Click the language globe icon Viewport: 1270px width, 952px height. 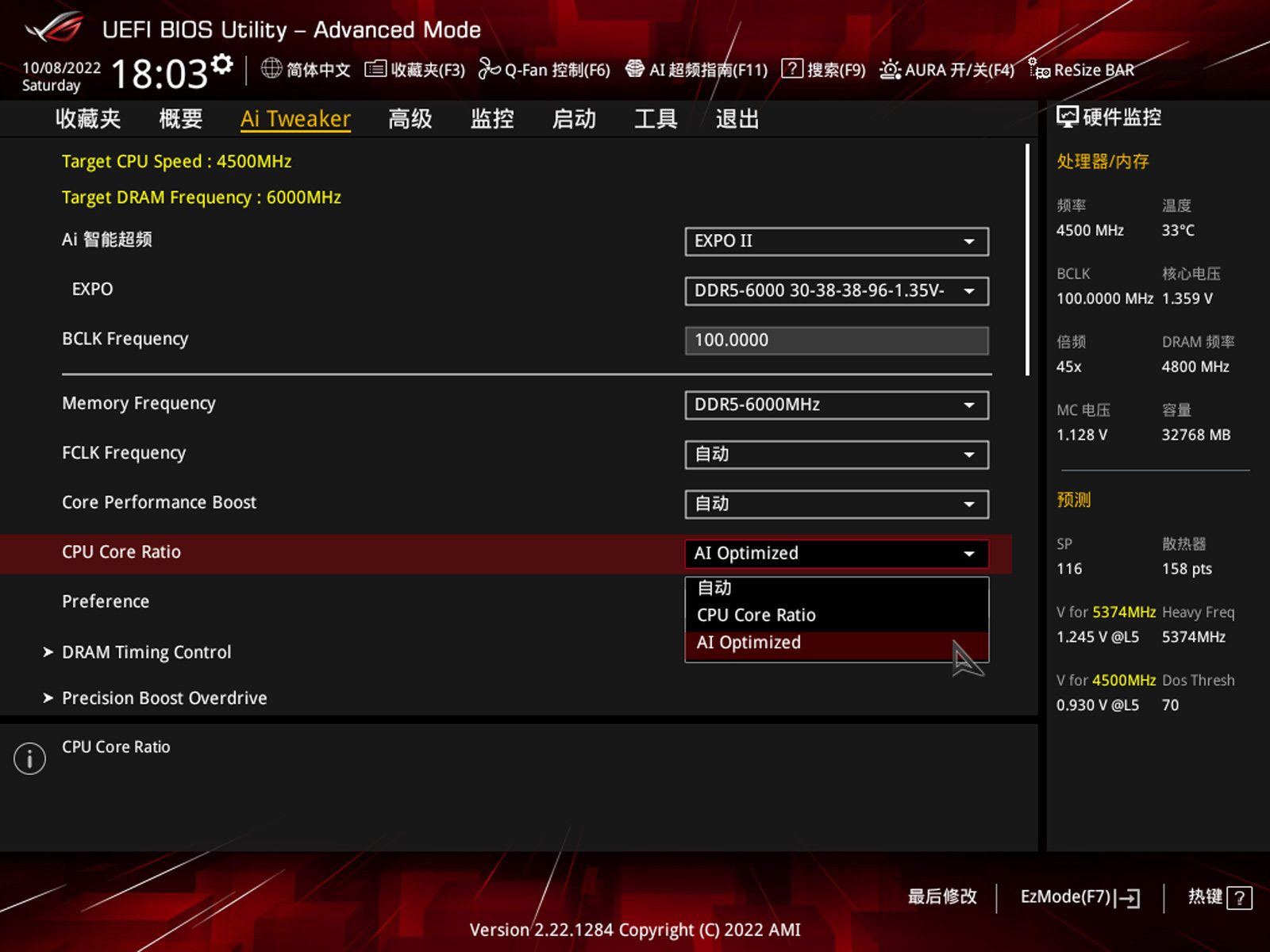[x=271, y=68]
